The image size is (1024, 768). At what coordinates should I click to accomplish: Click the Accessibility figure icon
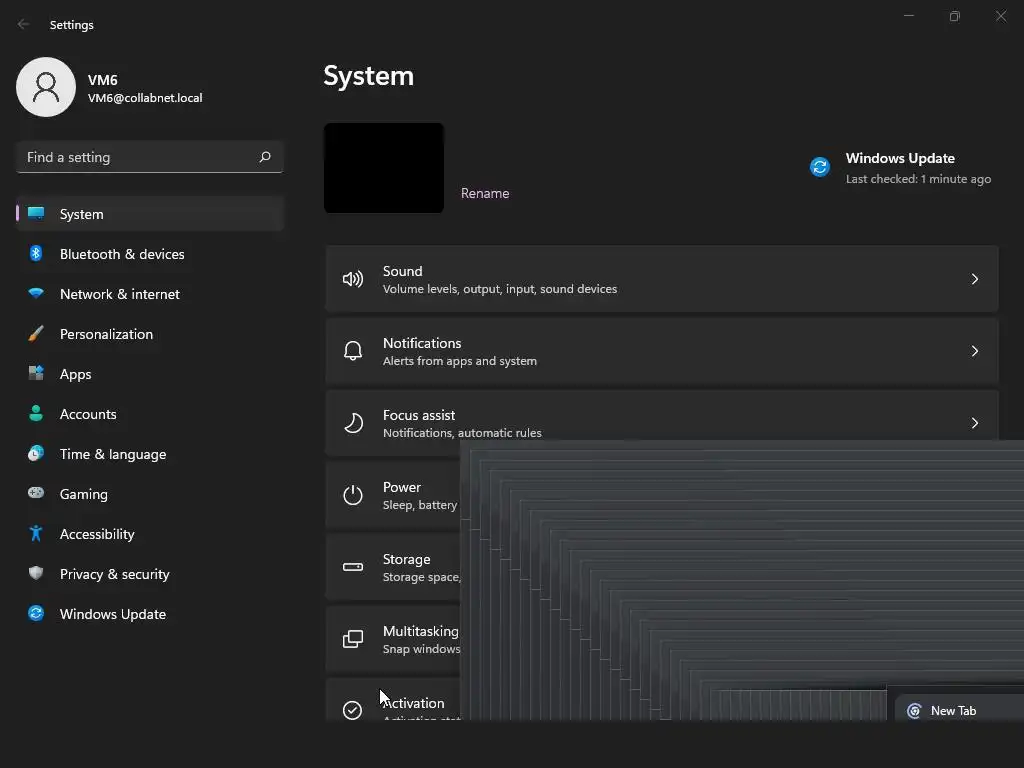[x=36, y=534]
